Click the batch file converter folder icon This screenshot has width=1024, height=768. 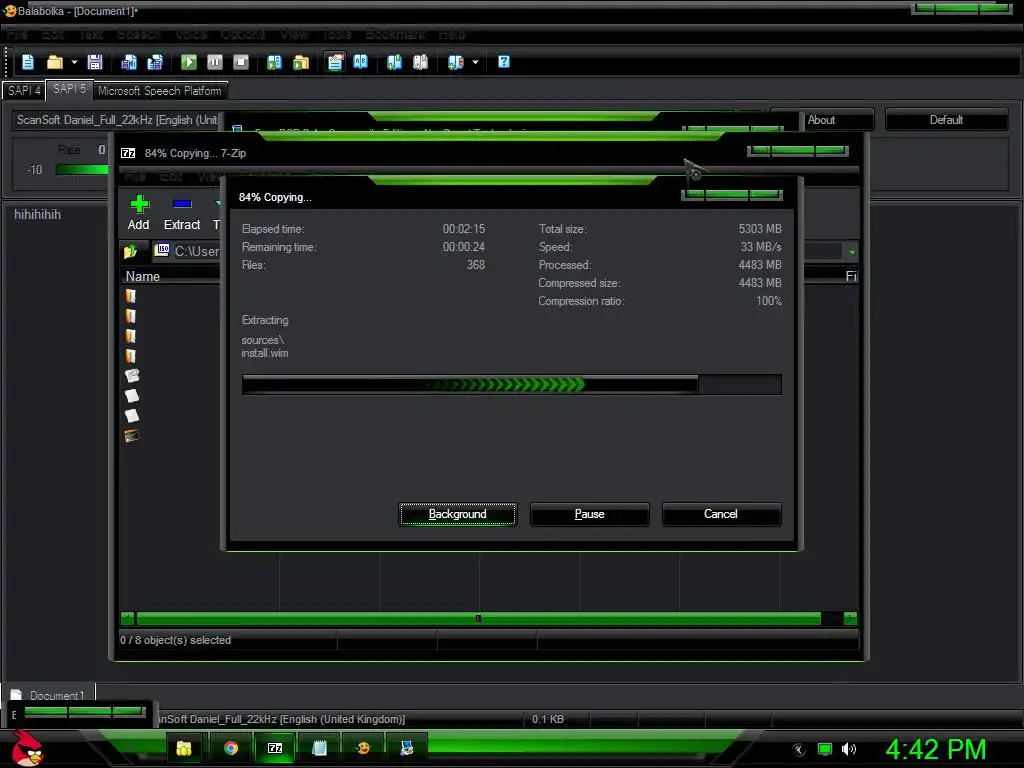click(x=300, y=62)
